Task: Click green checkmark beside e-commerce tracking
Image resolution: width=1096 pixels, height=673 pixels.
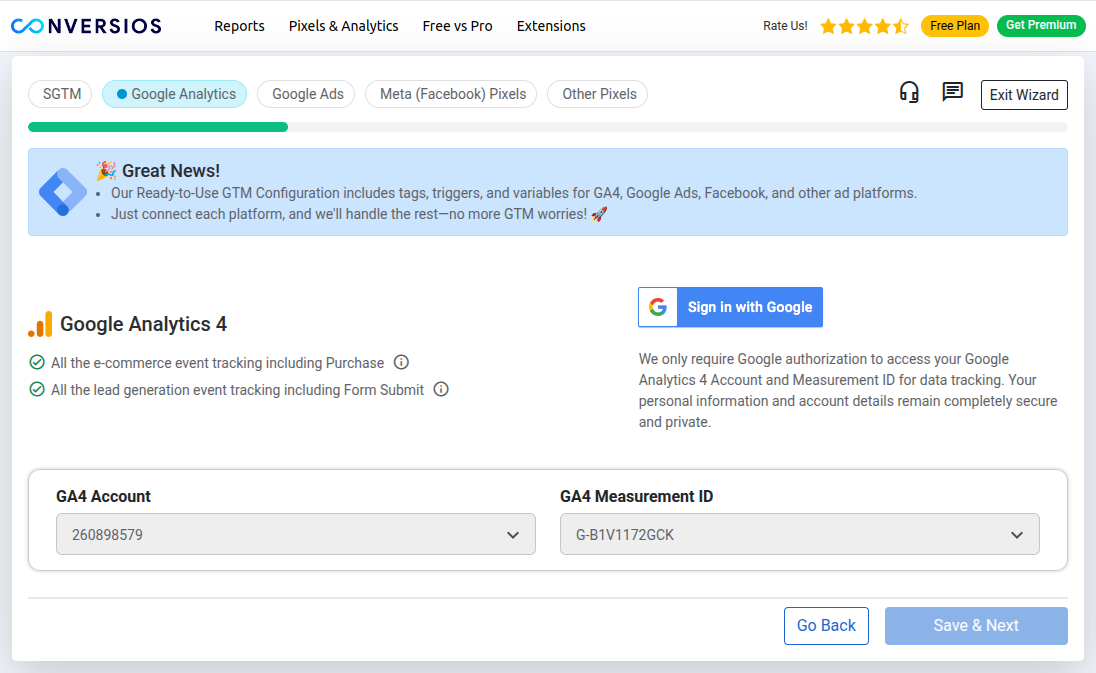Action: coord(37,362)
